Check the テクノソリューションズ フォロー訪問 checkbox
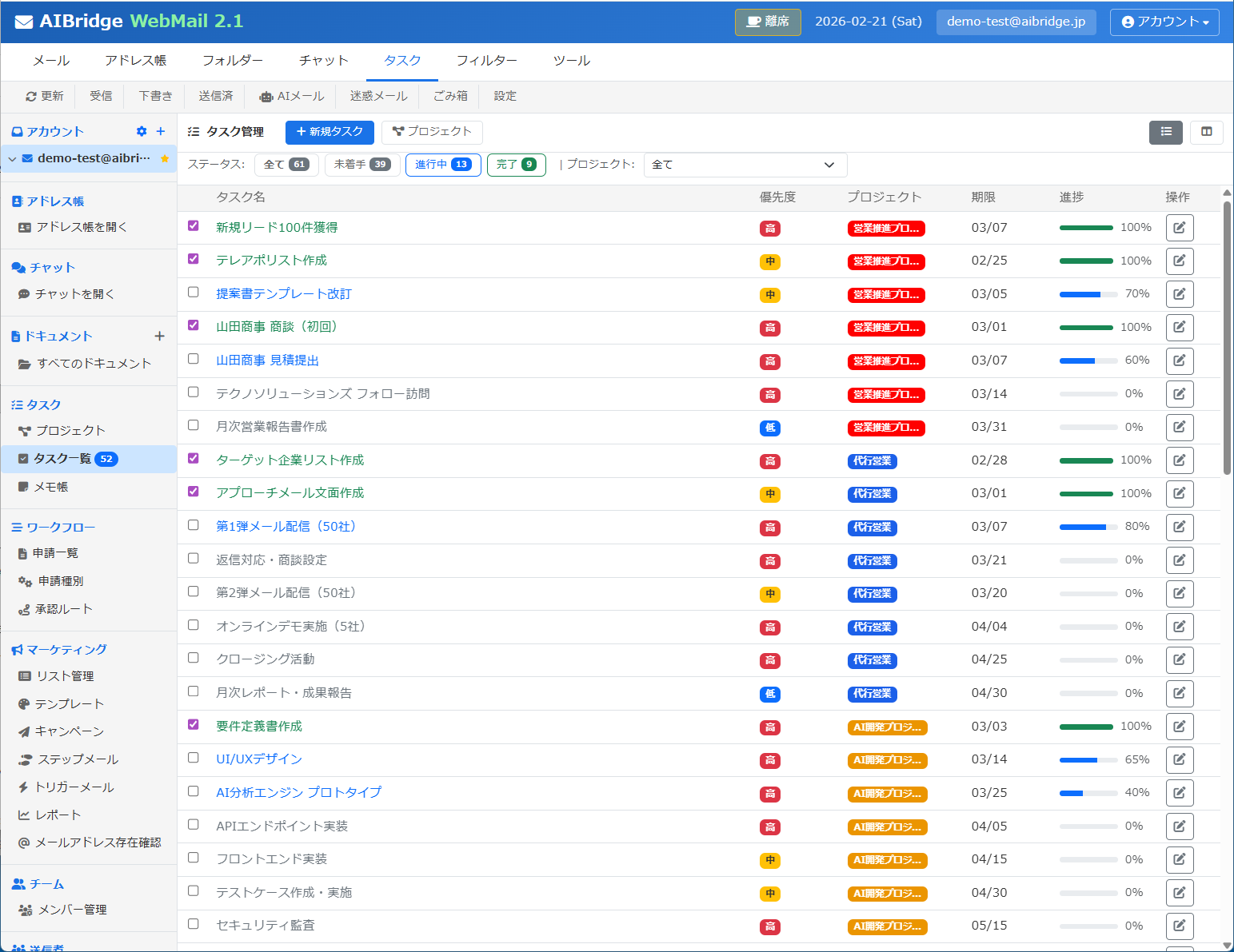This screenshot has height=952, width=1234. click(193, 392)
